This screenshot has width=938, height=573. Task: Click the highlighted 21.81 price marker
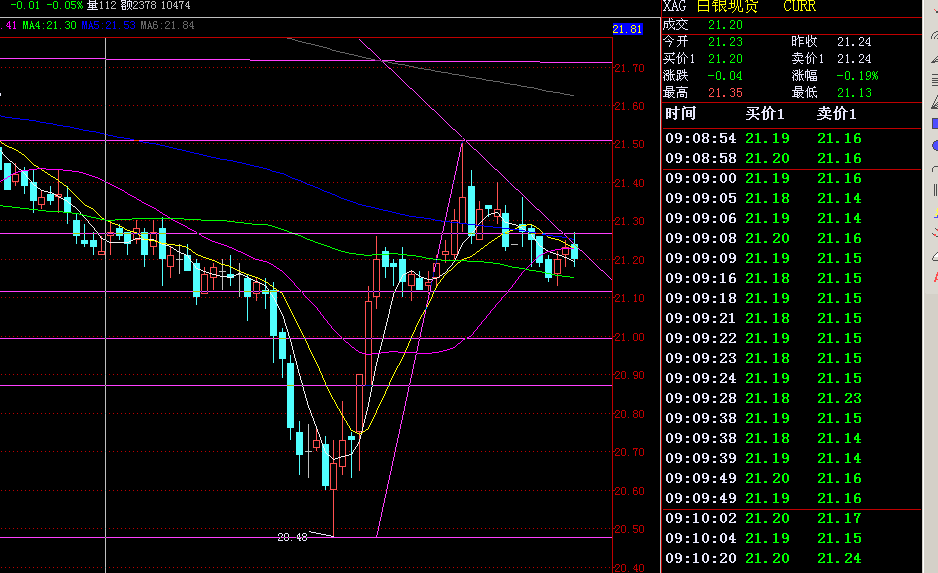627,29
